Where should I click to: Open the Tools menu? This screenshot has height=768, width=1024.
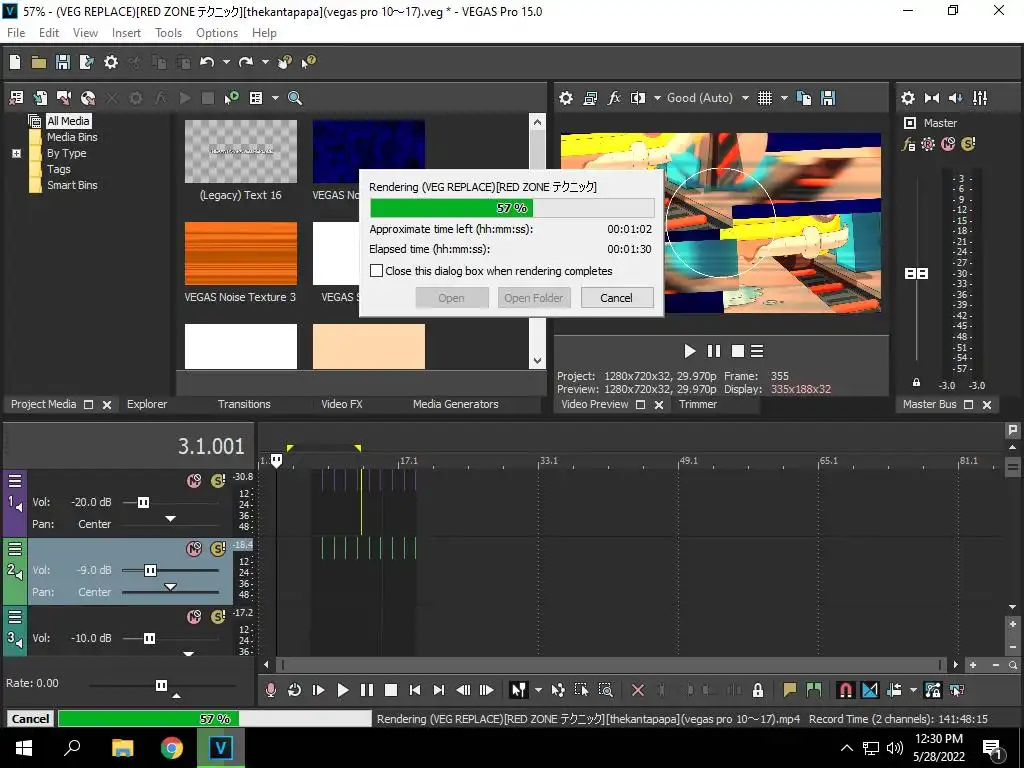point(168,33)
